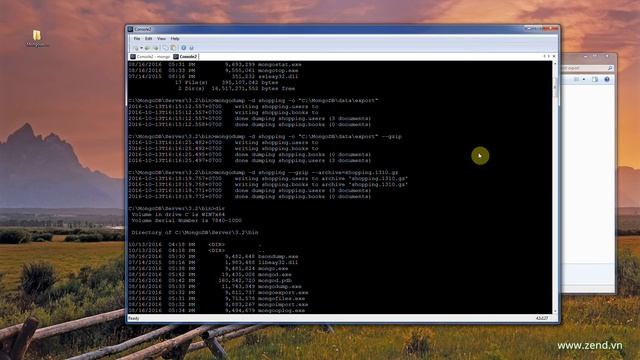Go to previous tab using toolbar icon
640x360 pixels.
coord(147,48)
